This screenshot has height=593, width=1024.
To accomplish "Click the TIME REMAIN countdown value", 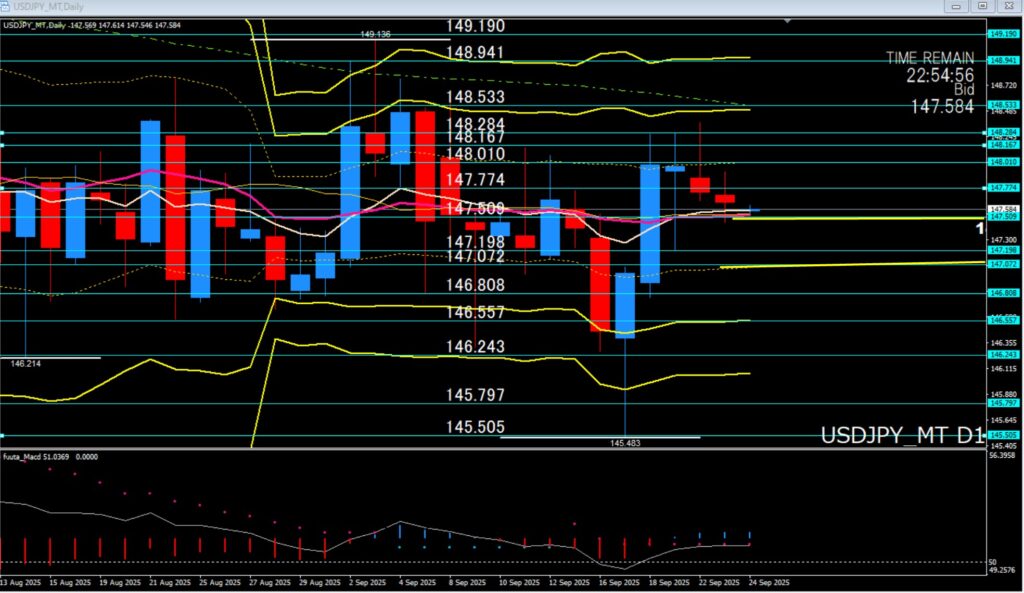I will tap(939, 75).
